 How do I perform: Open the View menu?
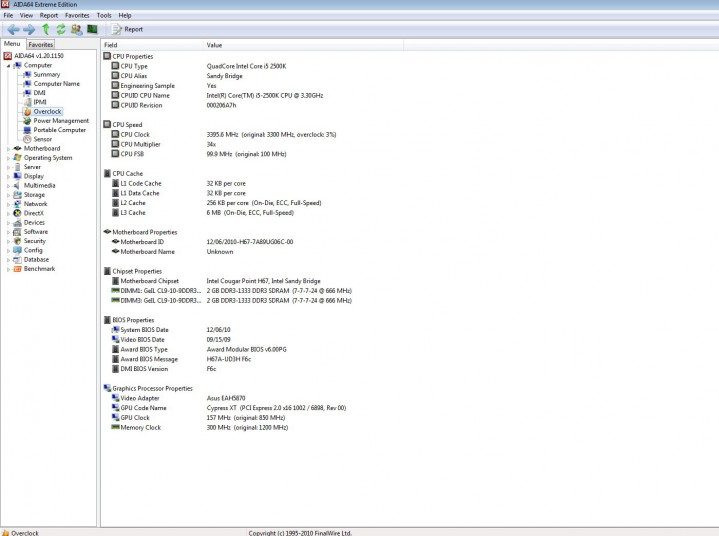pos(26,15)
